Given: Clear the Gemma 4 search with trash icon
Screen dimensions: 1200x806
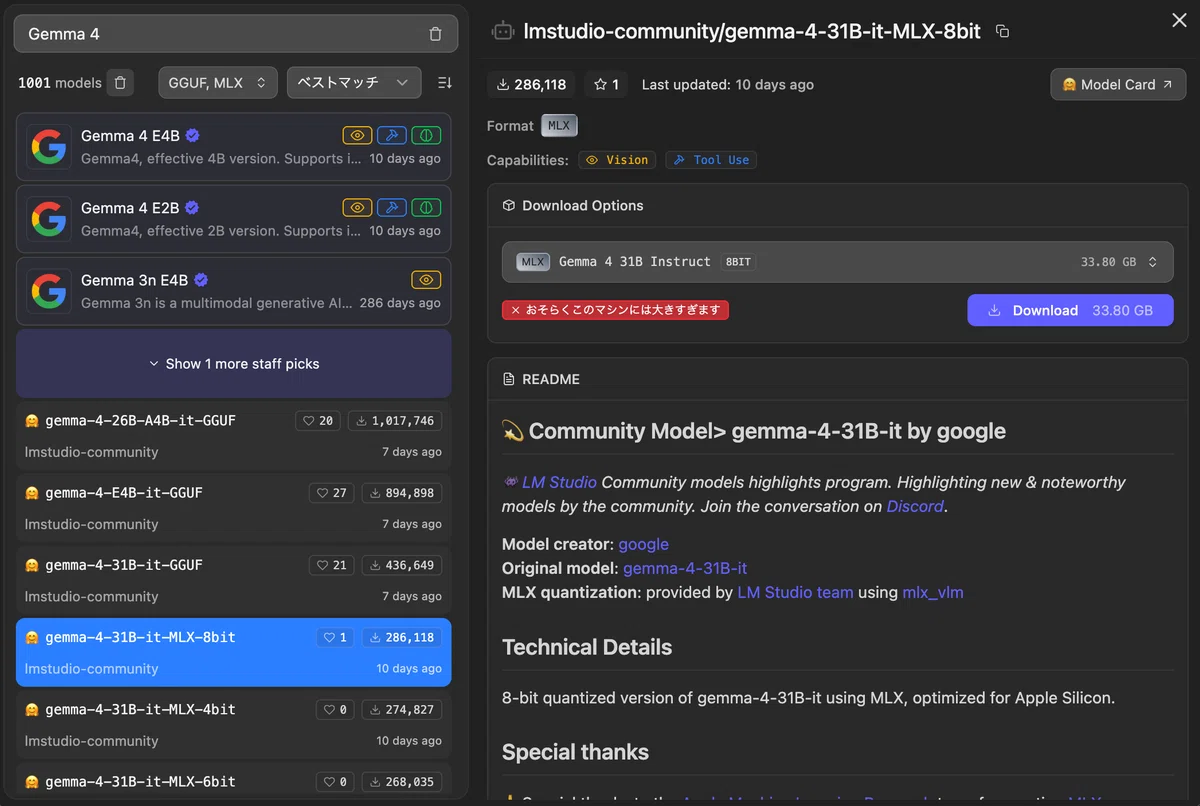Looking at the screenshot, I should pos(435,34).
